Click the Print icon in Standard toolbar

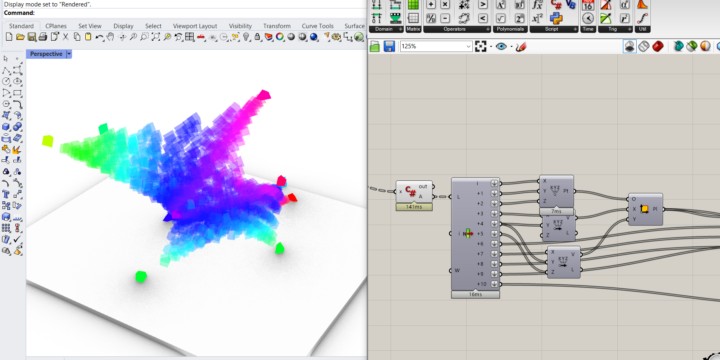43,37
